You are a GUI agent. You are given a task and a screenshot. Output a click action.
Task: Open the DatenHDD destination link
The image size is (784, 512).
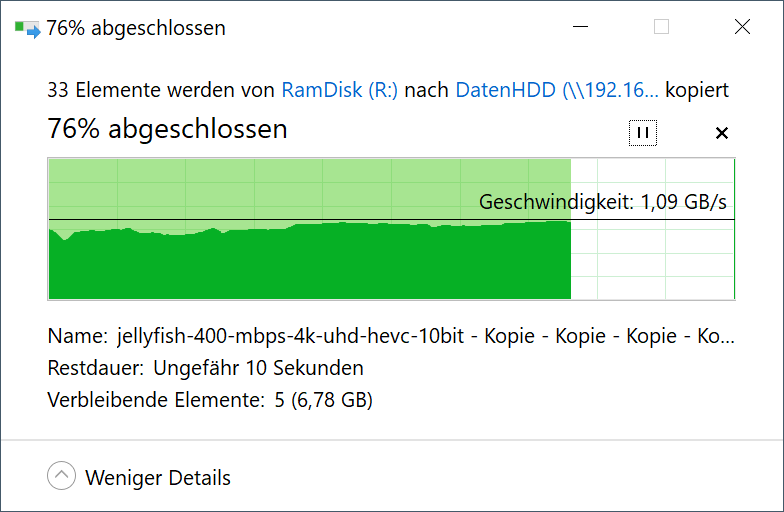click(x=557, y=90)
